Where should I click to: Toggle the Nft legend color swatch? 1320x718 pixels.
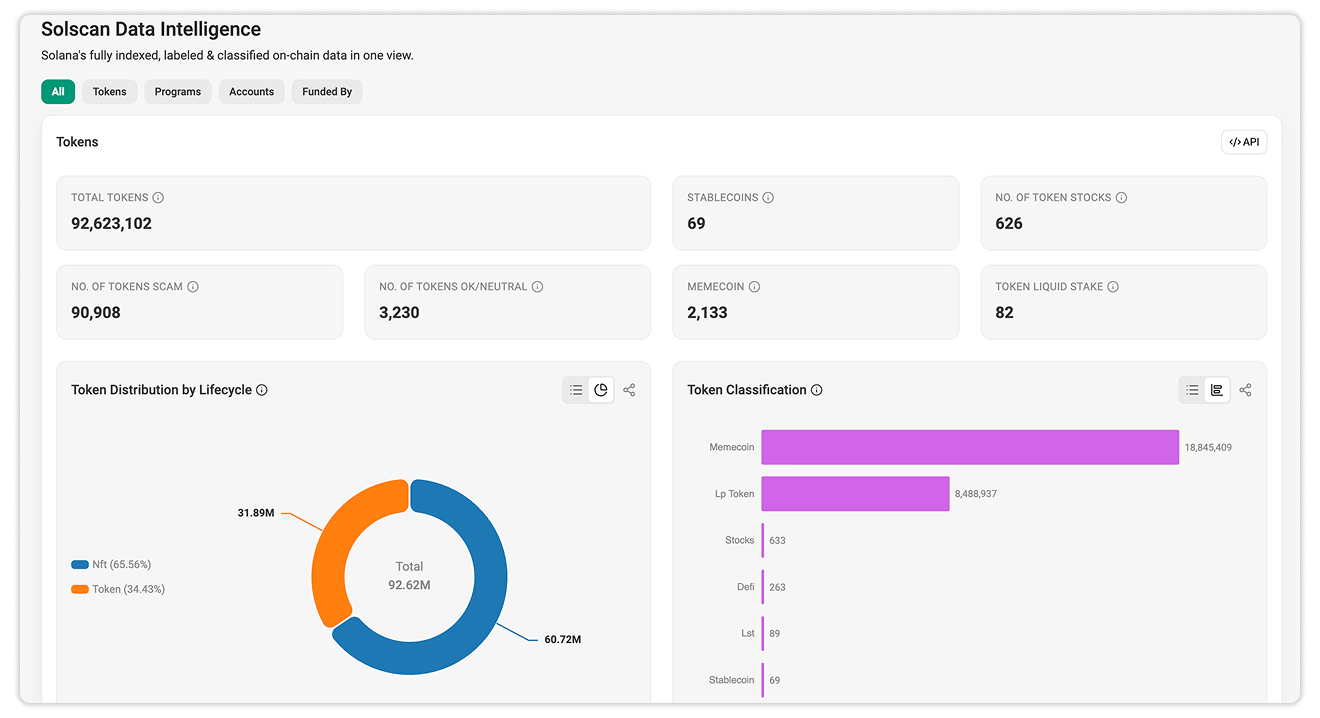pos(80,565)
